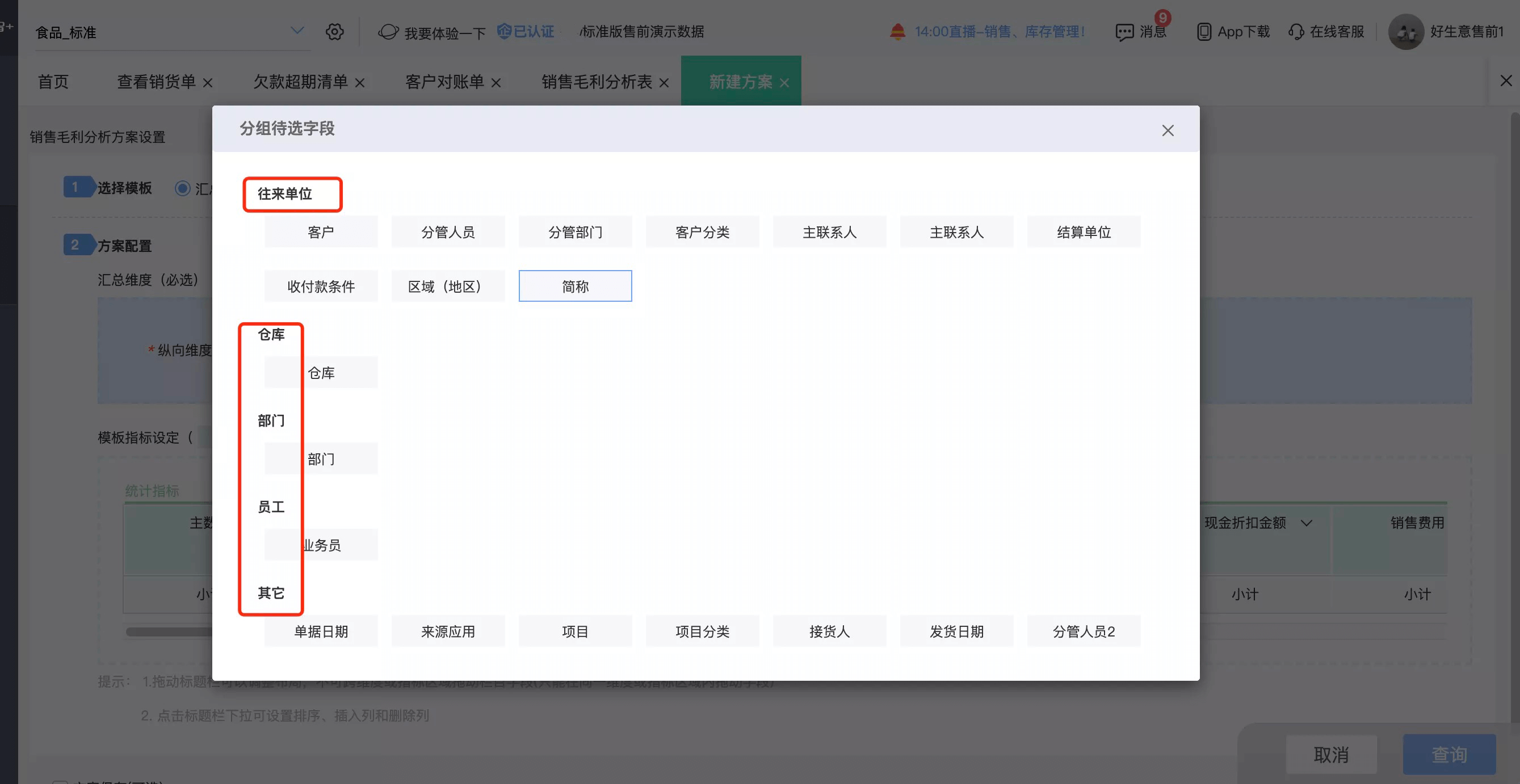Image resolution: width=1520 pixels, height=784 pixels.
Task: Select the 客户分类 field
Action: click(703, 232)
